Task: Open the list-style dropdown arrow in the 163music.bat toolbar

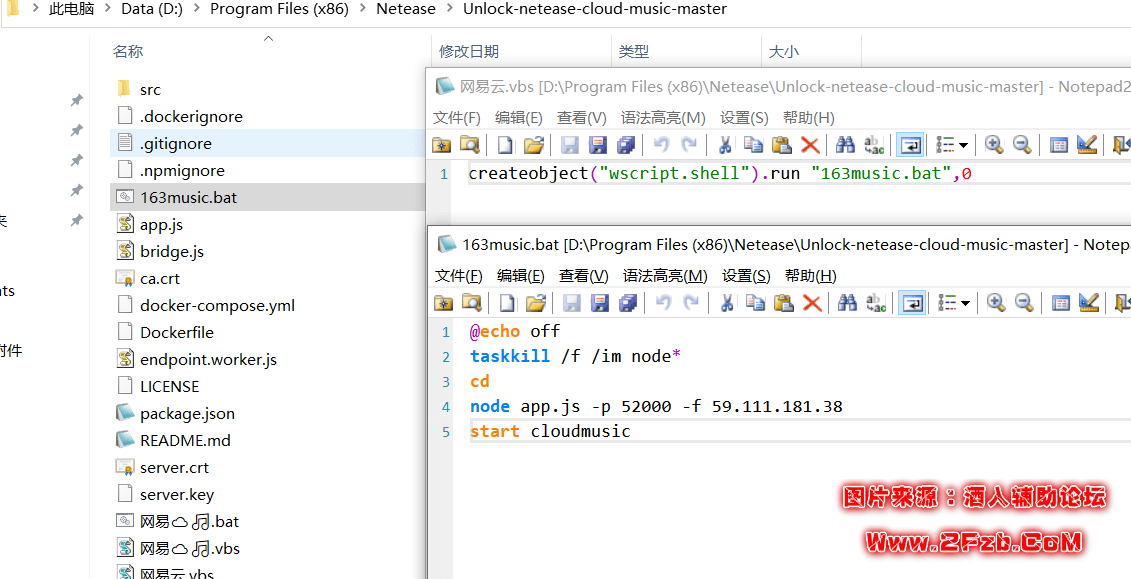Action: click(x=966, y=303)
